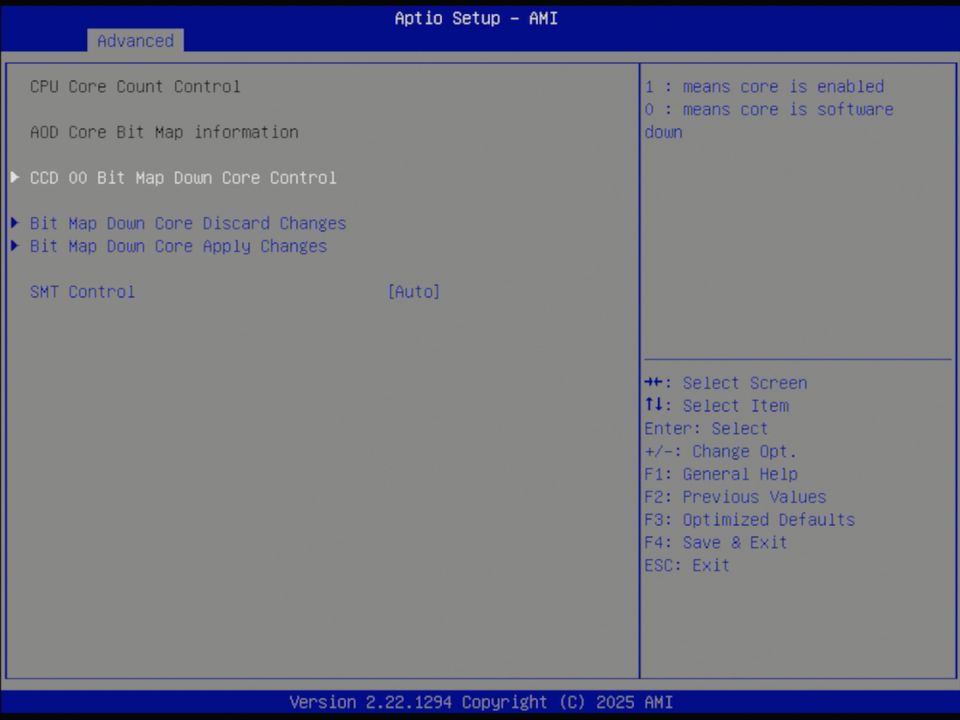Click the CPU Core Count Control heading

(x=135, y=86)
